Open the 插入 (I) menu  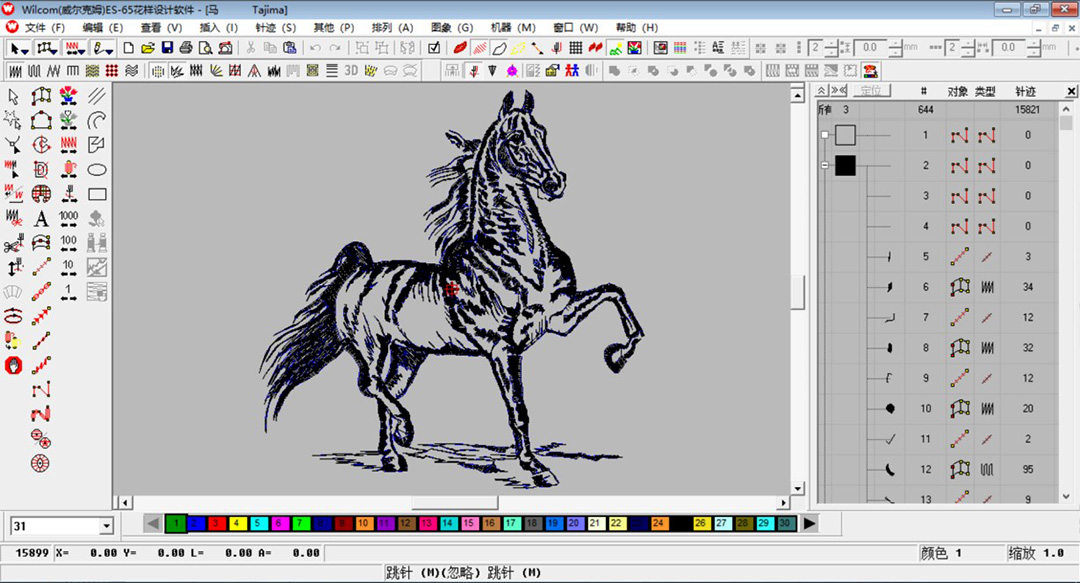pyautogui.click(x=218, y=28)
